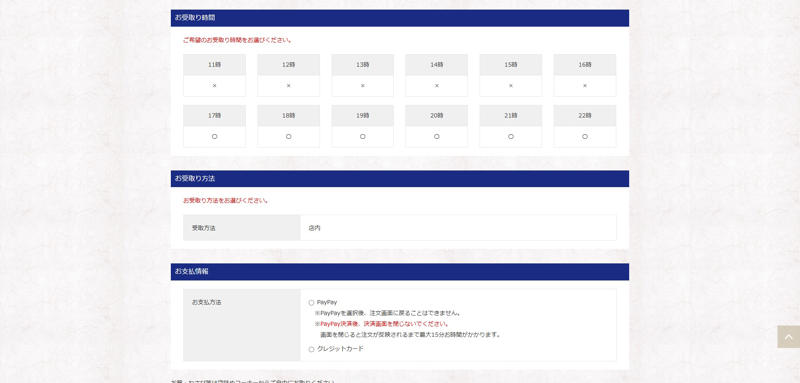Click the 受取方法 label cell
The width and height of the screenshot is (800, 383).
[x=242, y=227]
